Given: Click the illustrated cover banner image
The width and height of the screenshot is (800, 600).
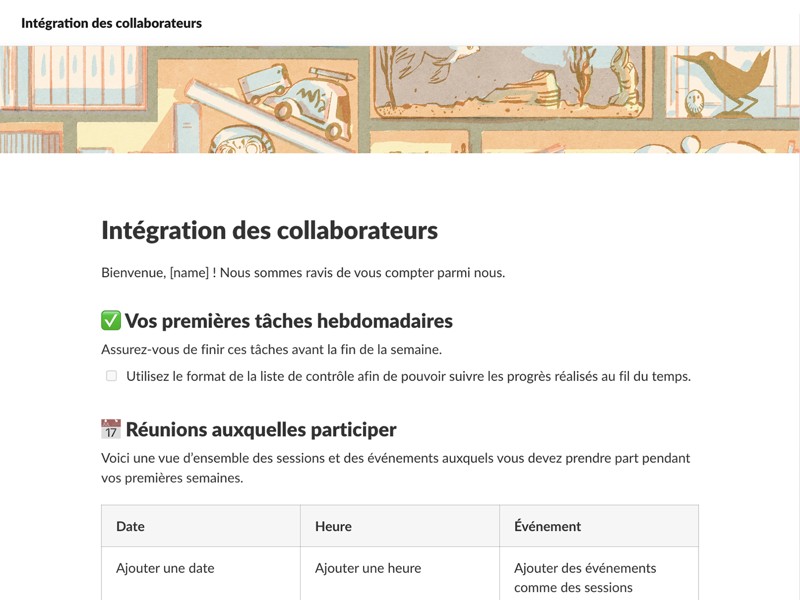Looking at the screenshot, I should pyautogui.click(x=400, y=99).
